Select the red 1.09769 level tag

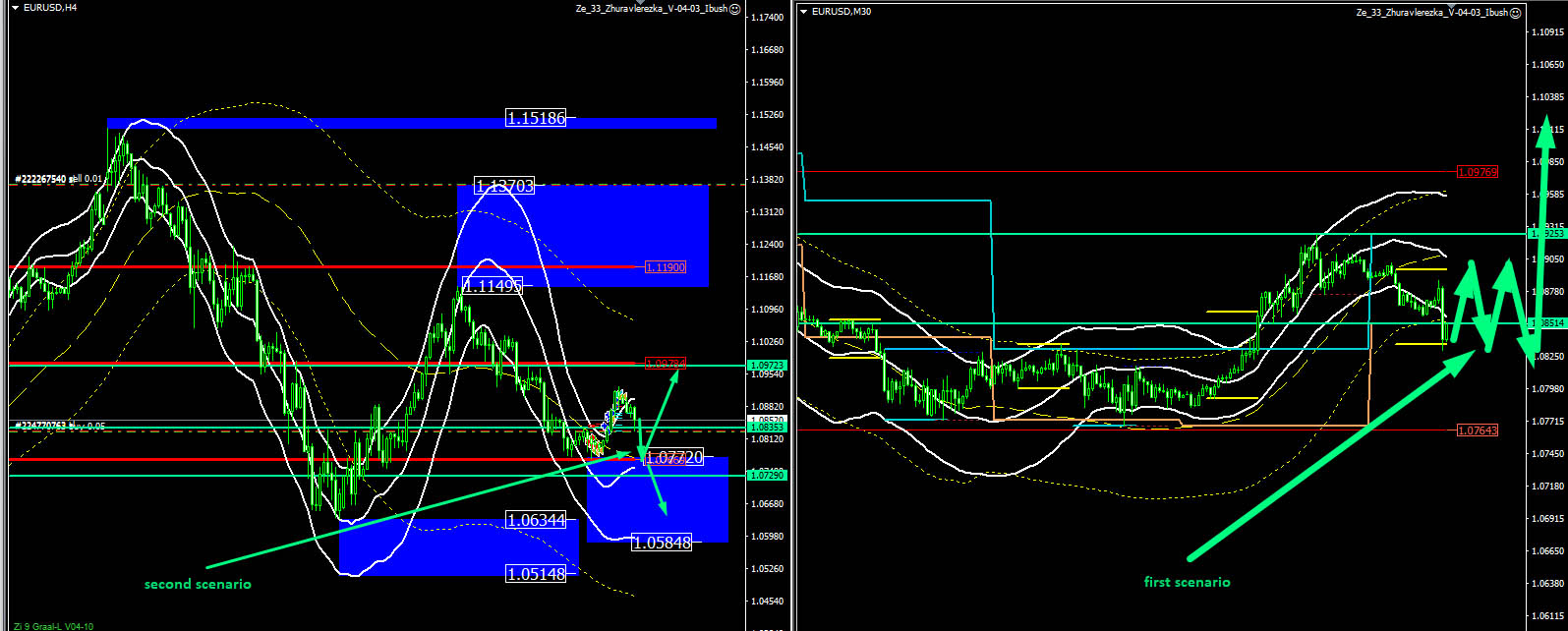click(1477, 172)
